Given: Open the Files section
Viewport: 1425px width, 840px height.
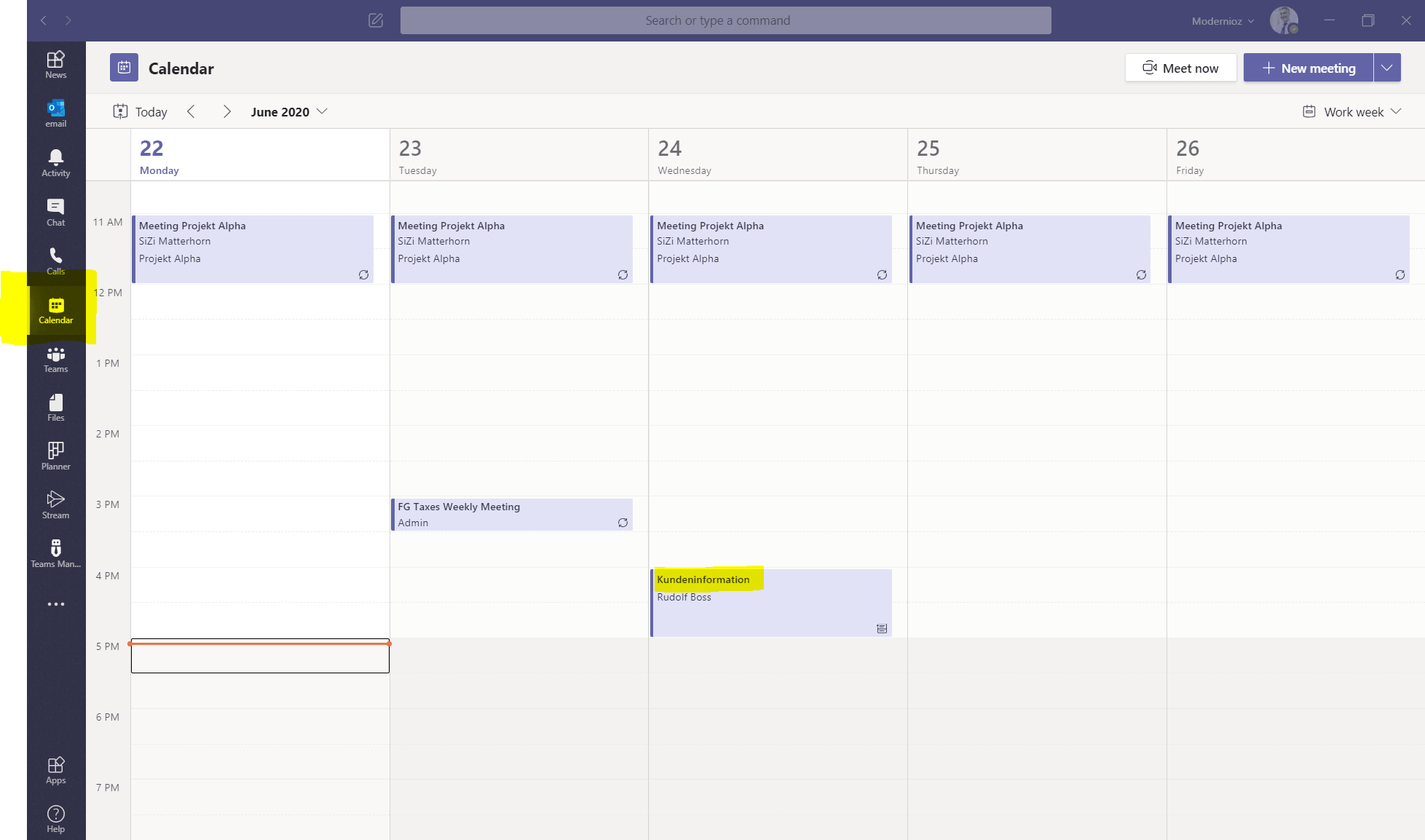Looking at the screenshot, I should click(56, 408).
